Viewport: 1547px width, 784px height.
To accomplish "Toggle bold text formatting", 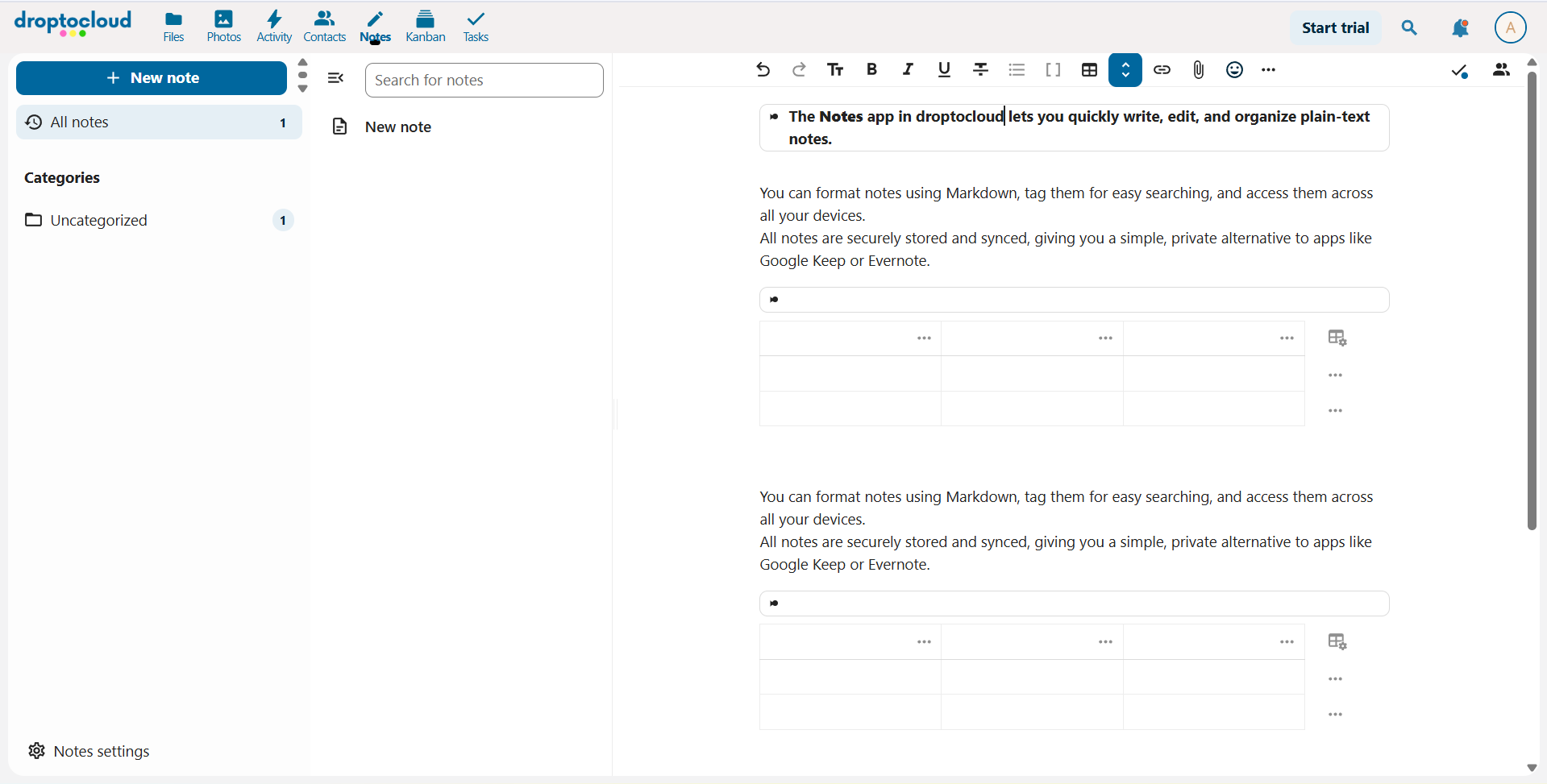I will pyautogui.click(x=871, y=70).
